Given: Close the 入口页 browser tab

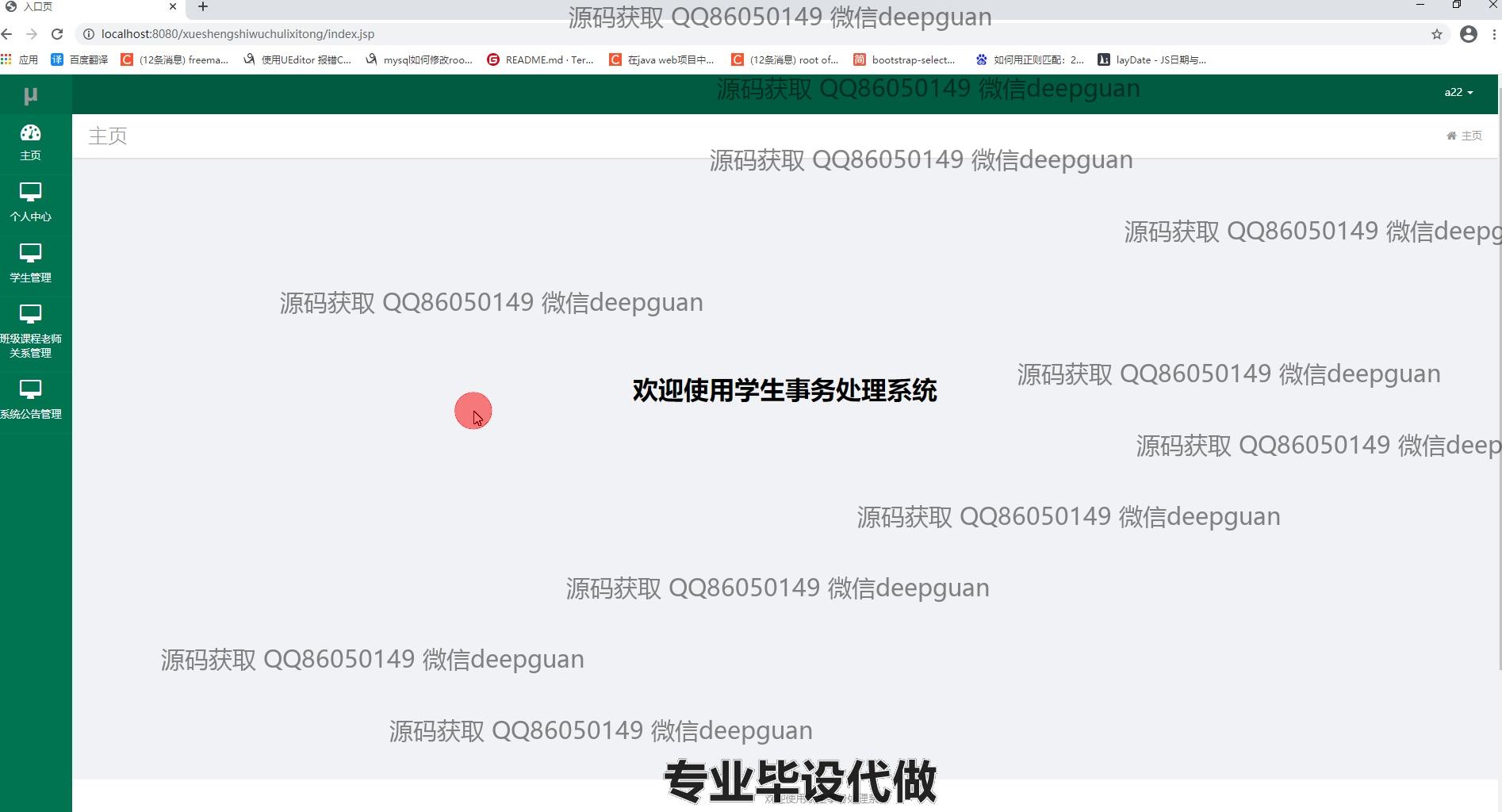Looking at the screenshot, I should point(172,7).
